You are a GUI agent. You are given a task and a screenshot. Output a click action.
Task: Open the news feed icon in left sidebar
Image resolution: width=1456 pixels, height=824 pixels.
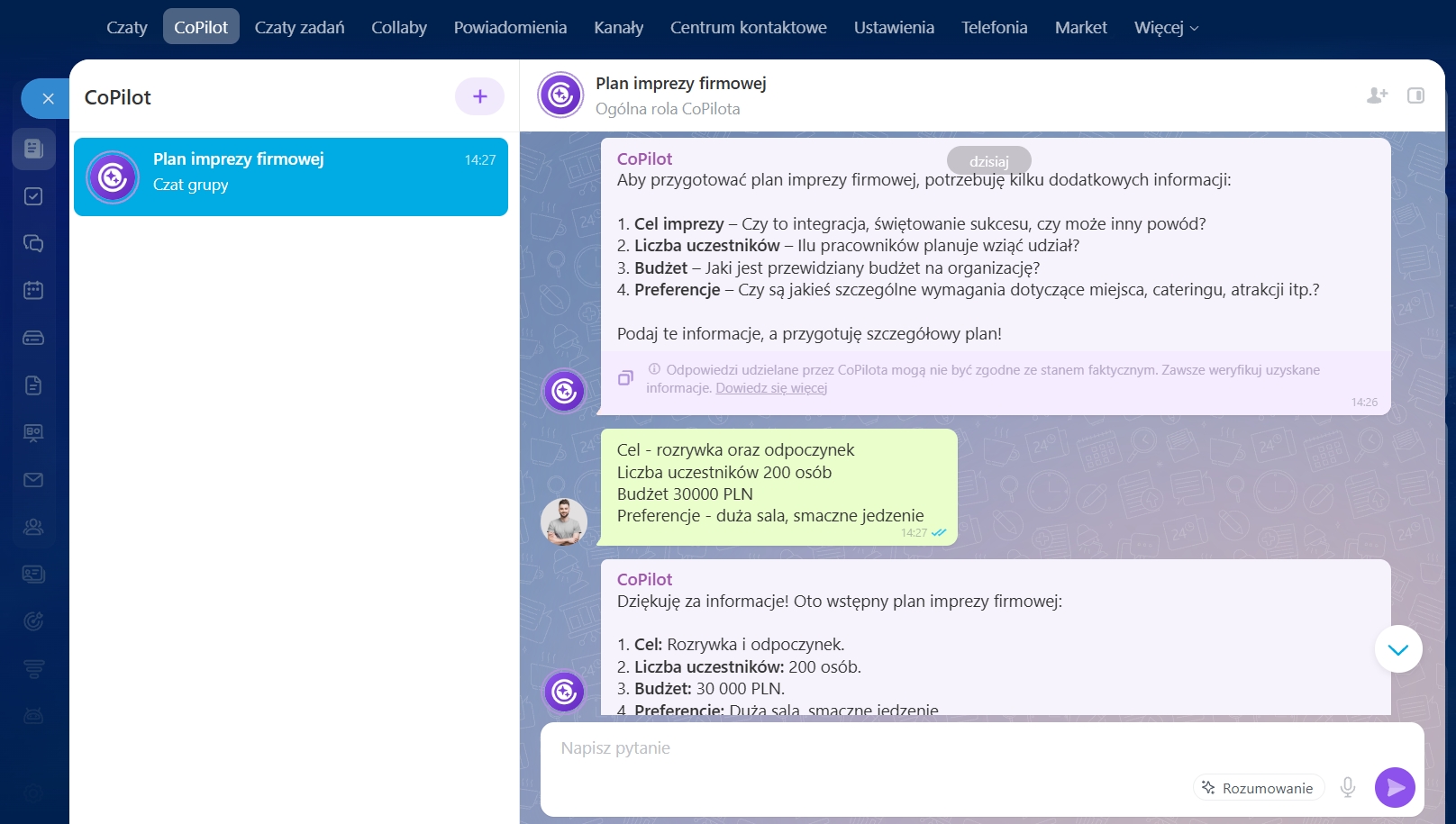(33, 149)
